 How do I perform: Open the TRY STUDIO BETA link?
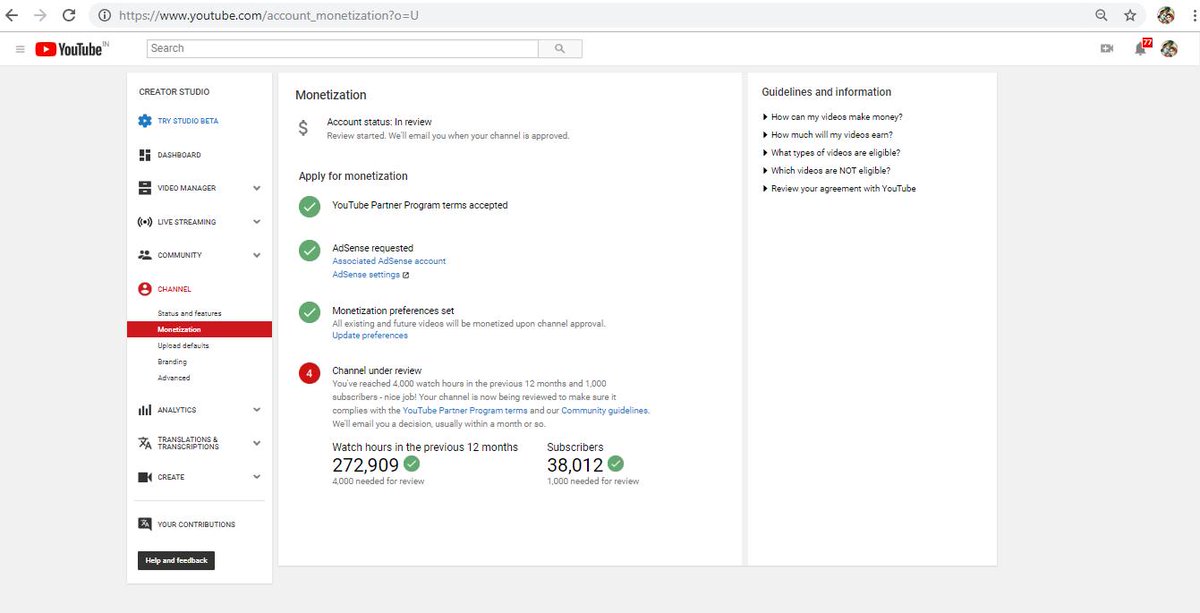[x=188, y=121]
